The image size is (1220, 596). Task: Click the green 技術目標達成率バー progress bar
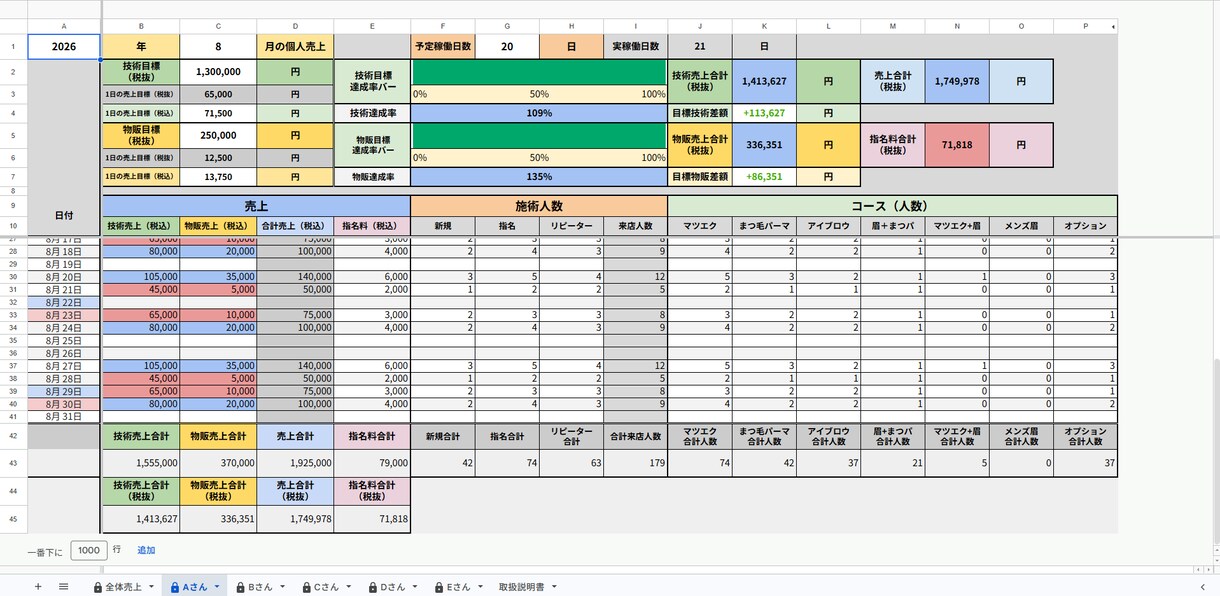539,72
